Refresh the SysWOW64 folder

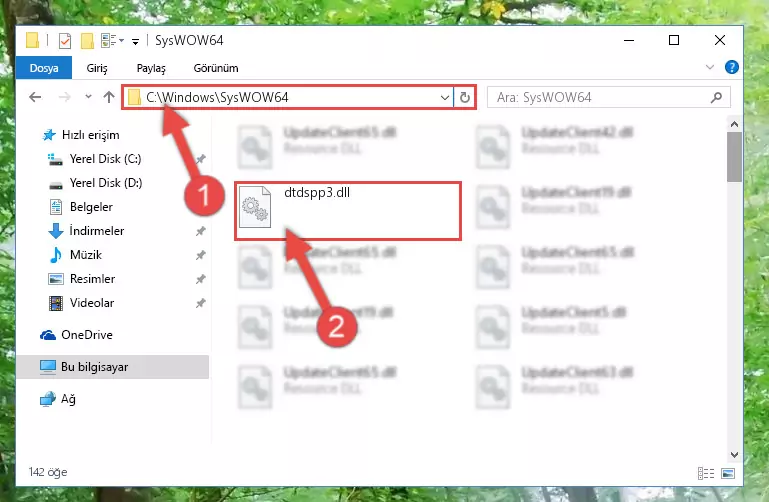[x=464, y=98]
